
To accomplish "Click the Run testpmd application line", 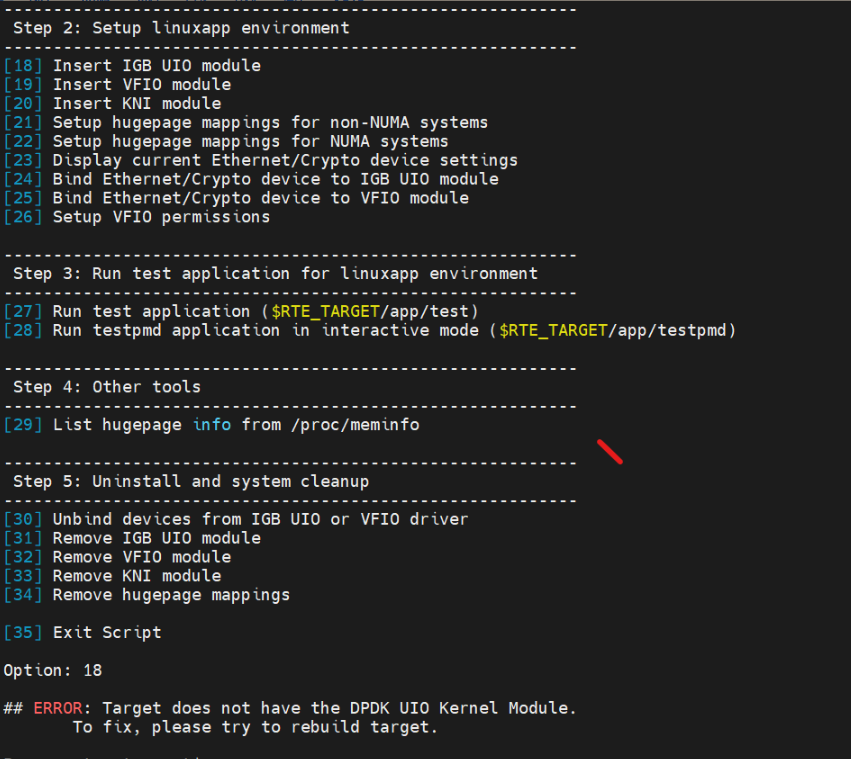I will pyautogui.click(x=394, y=330).
